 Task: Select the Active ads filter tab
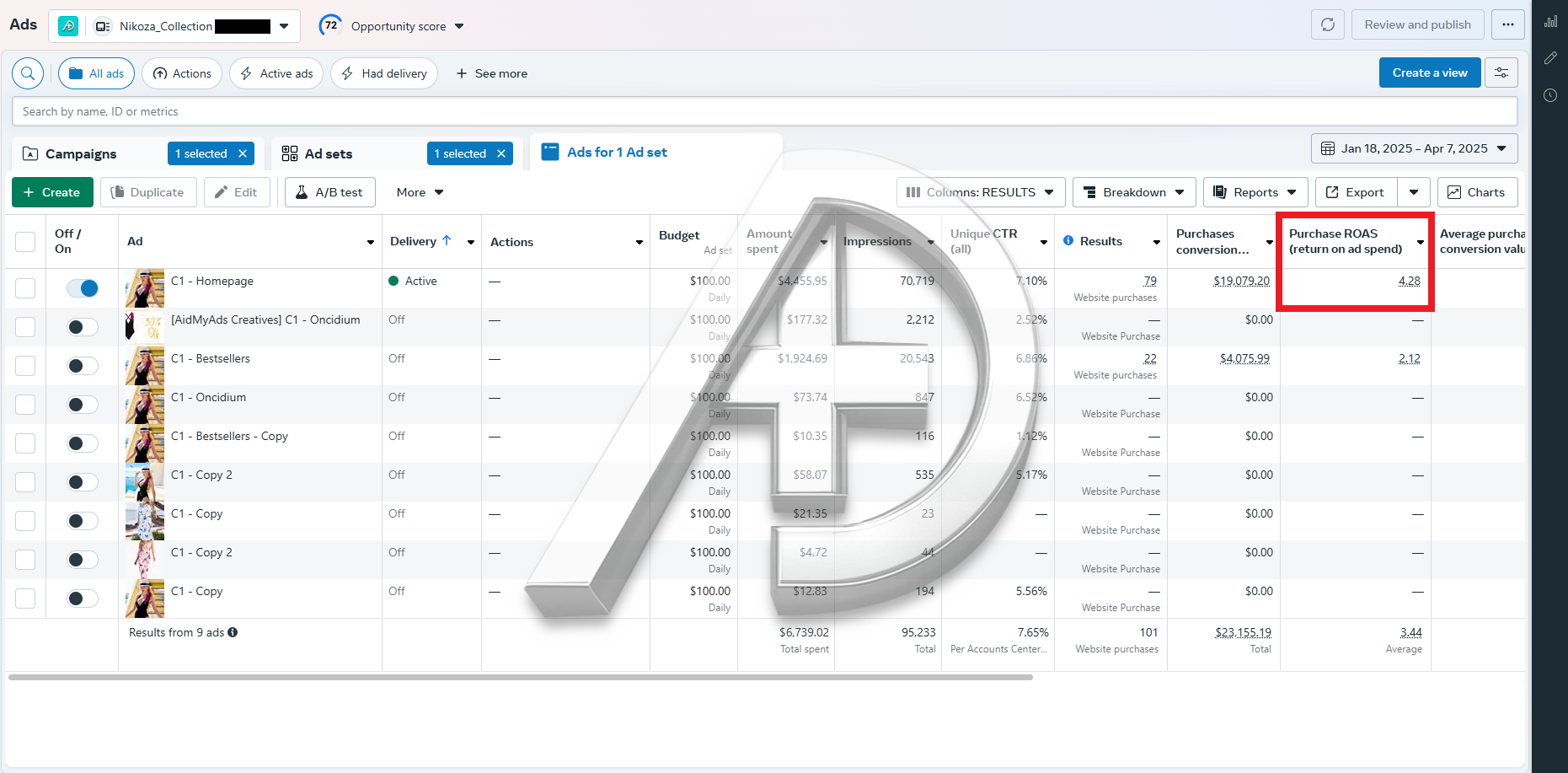pos(277,73)
